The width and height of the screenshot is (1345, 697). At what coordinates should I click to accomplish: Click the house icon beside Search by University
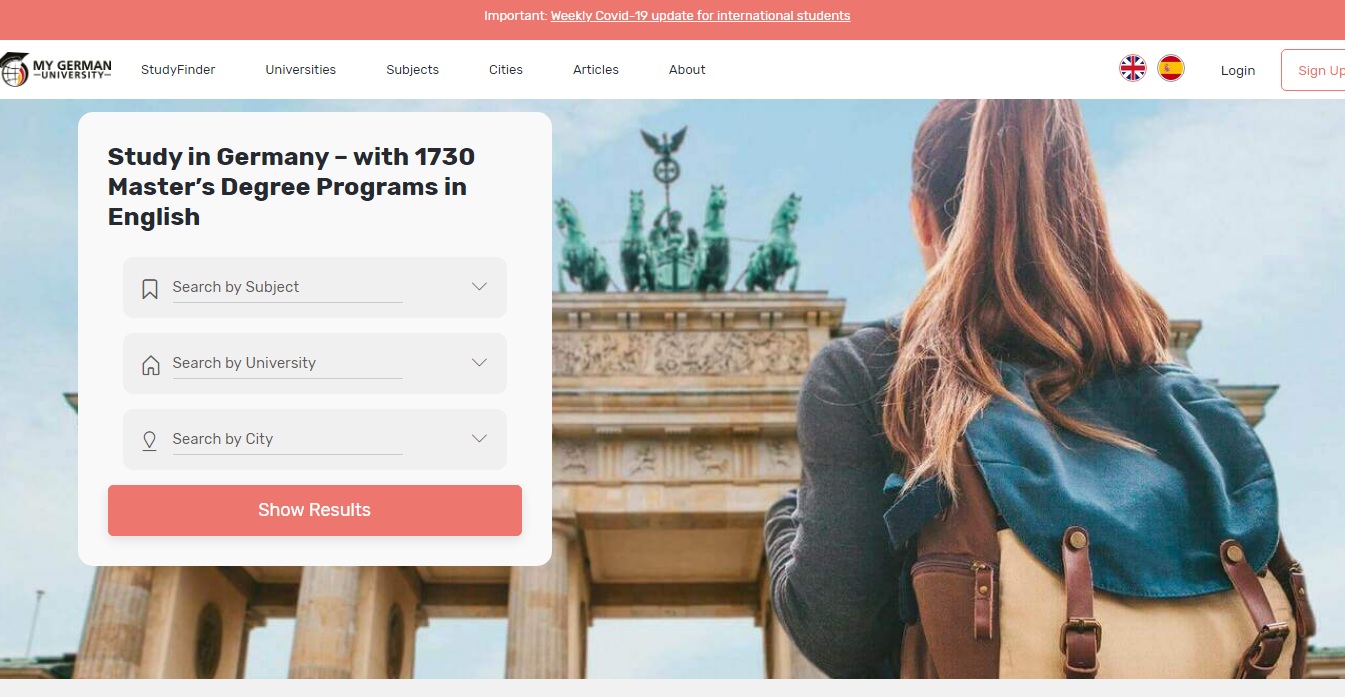click(151, 364)
